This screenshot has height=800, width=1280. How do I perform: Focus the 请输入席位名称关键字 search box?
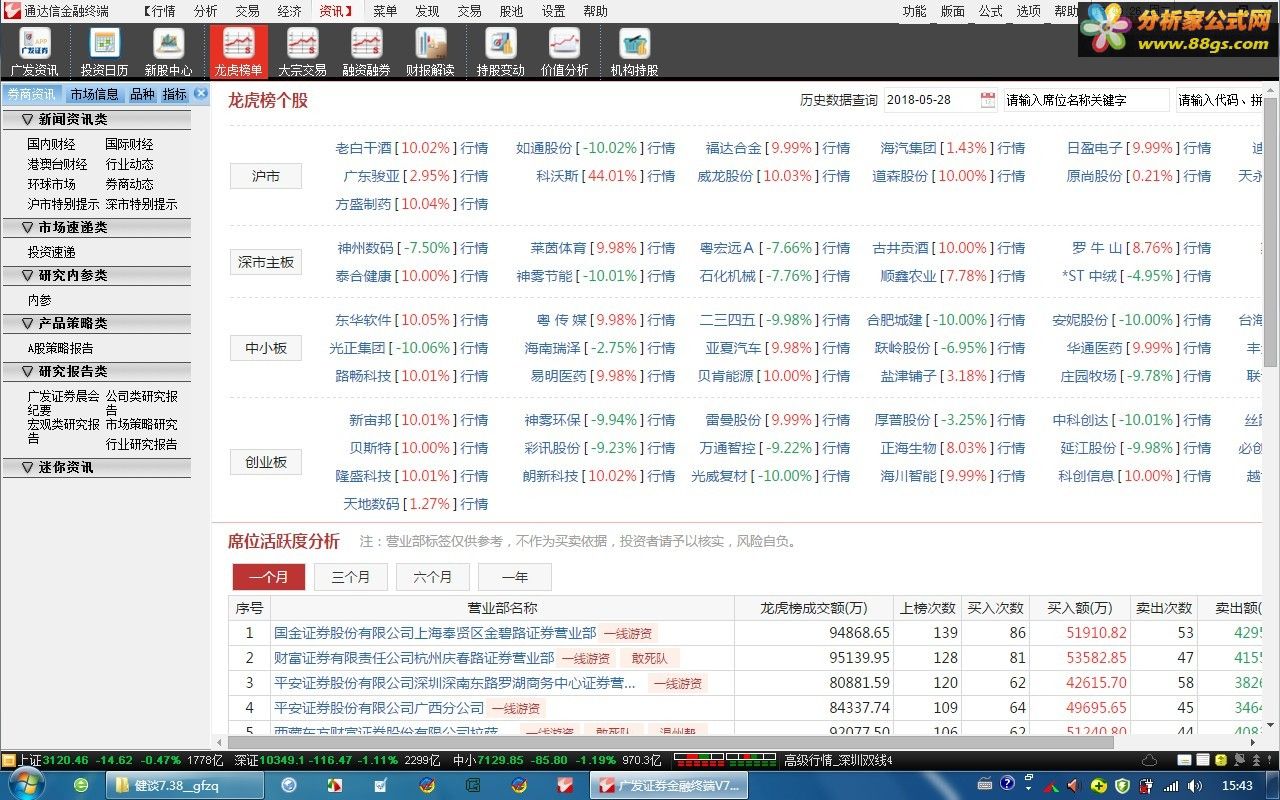click(1086, 100)
